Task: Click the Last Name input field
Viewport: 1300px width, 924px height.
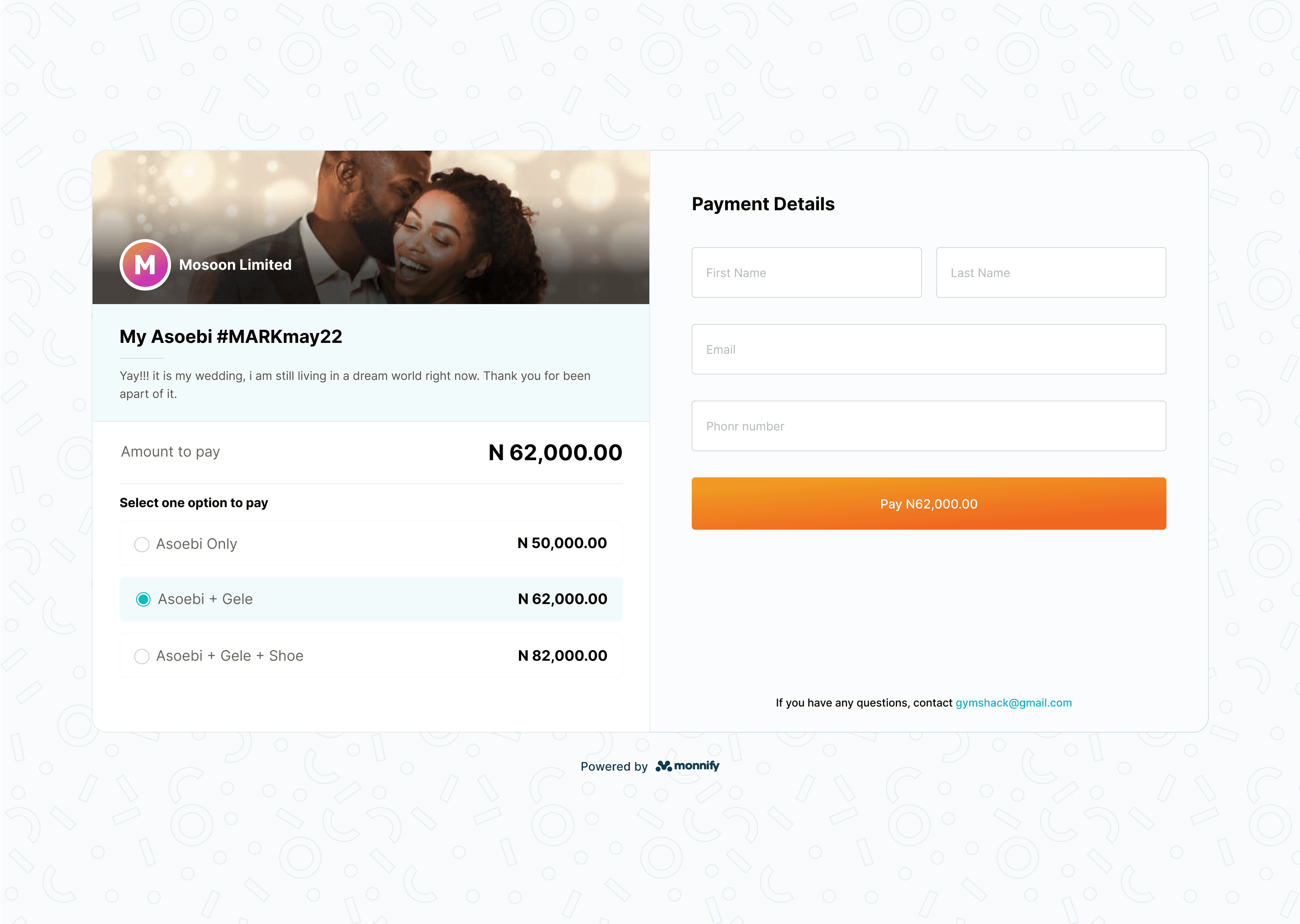Action: click(1051, 273)
